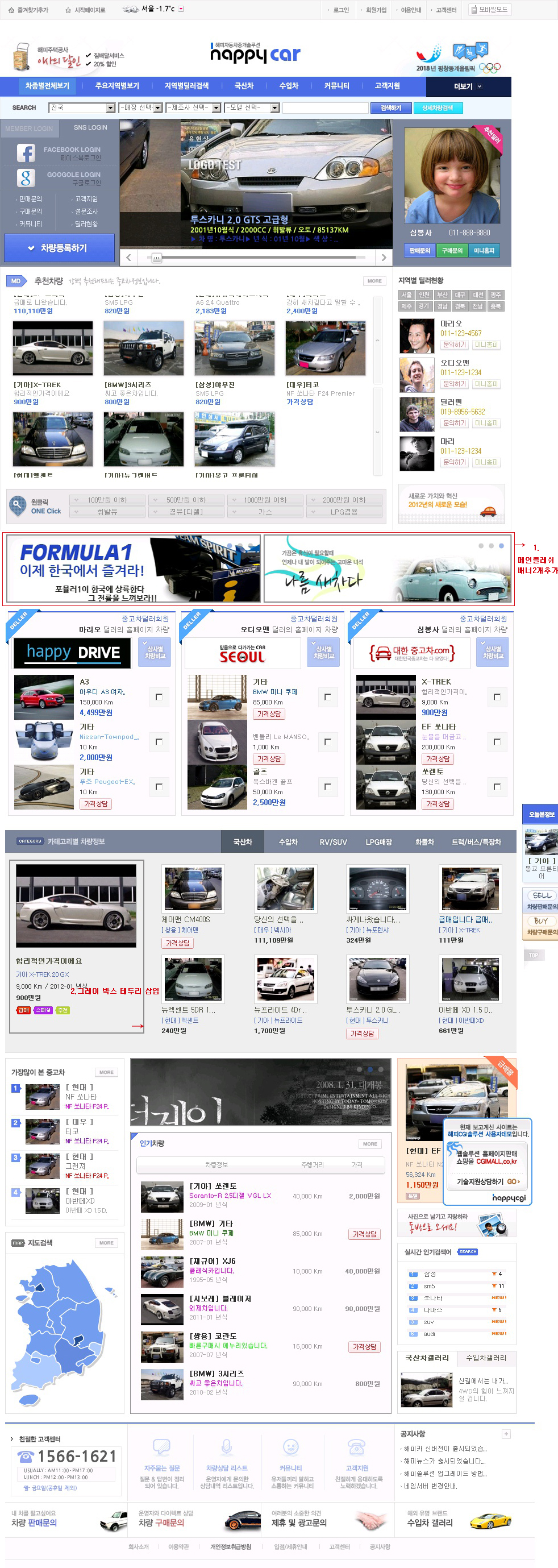Click the CATEGORY badge icon
Screen dimensions: 558x1568
tap(30, 841)
